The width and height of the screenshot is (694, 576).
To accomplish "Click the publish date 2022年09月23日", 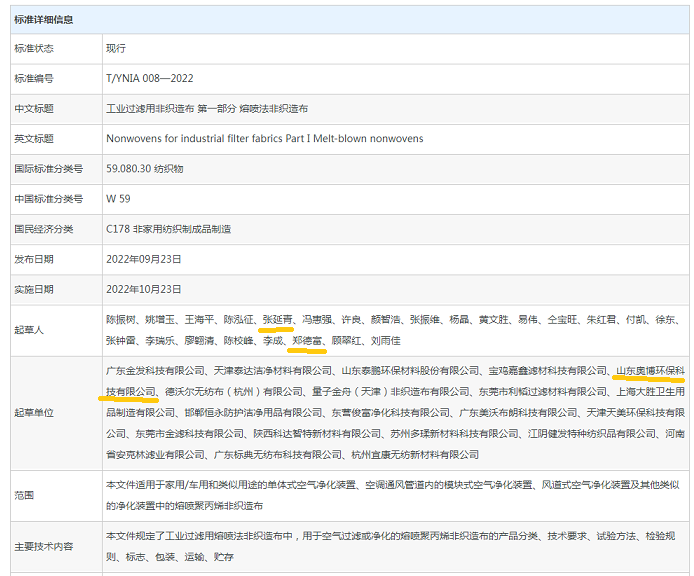I will click(143, 259).
